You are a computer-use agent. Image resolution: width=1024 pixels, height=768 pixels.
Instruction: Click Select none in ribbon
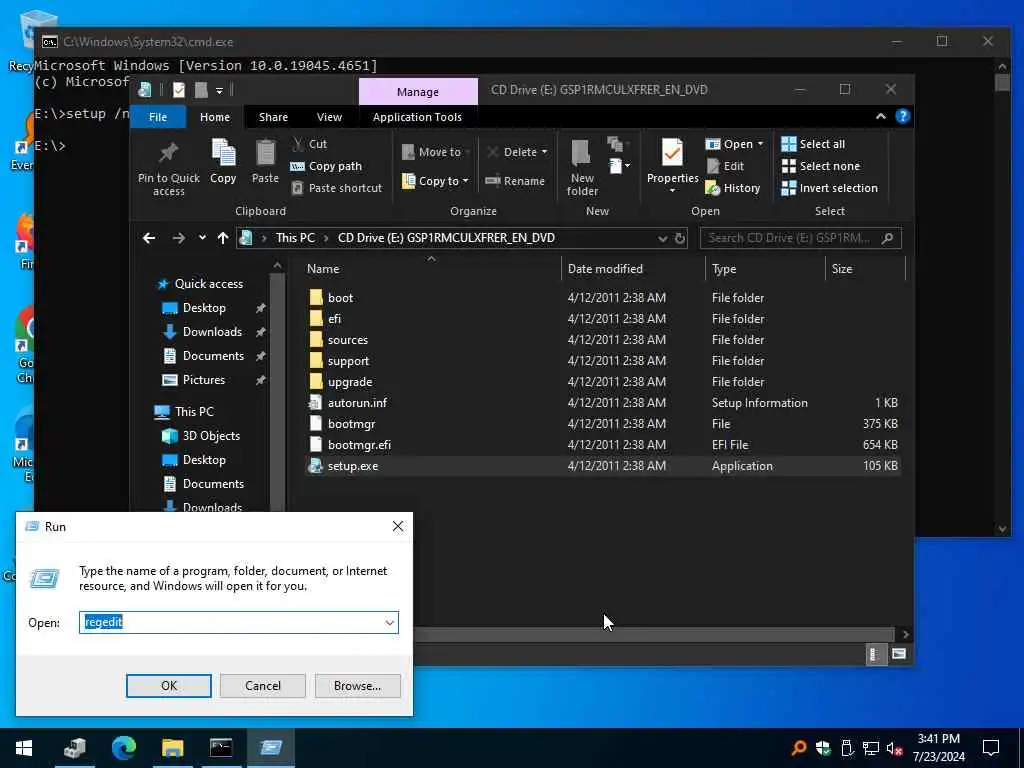coord(821,166)
